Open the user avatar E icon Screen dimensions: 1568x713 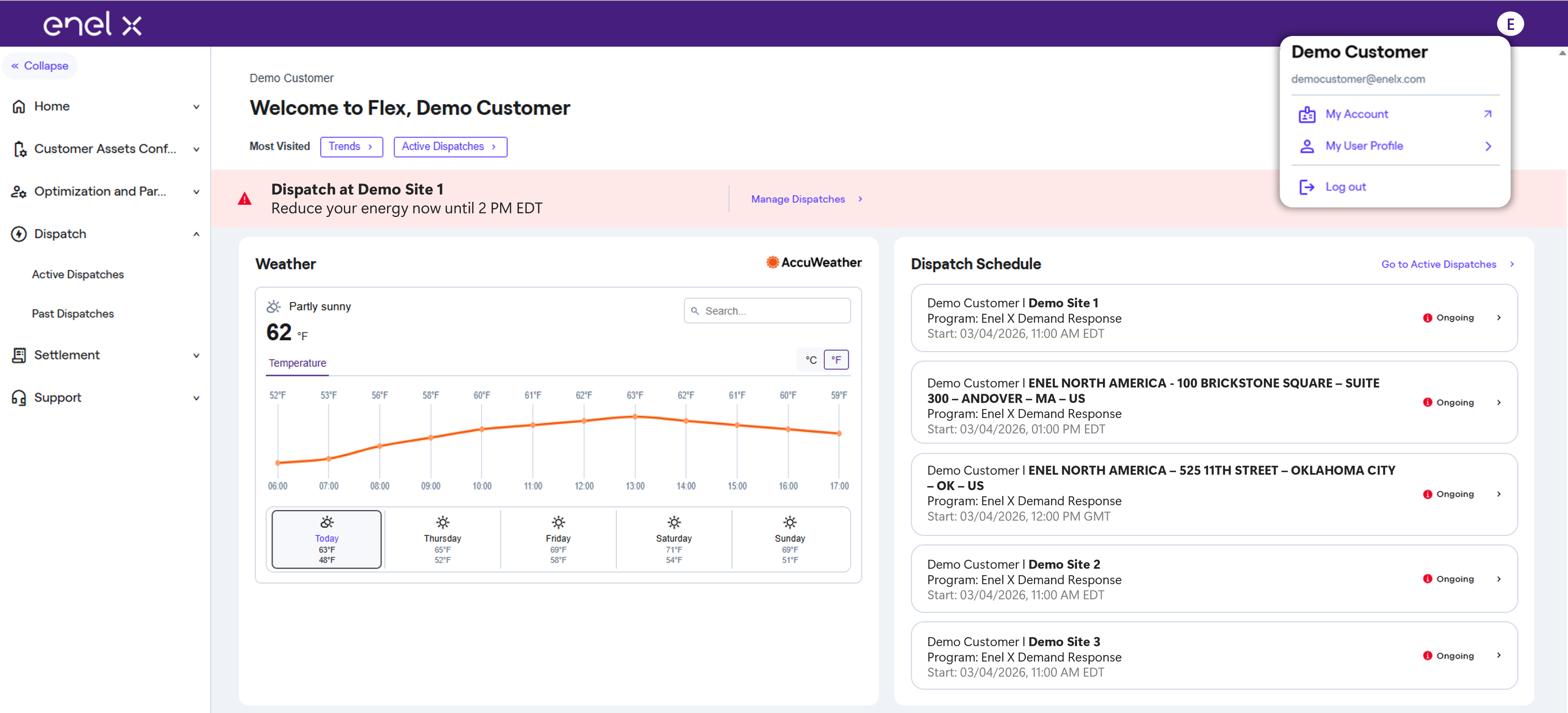coord(1510,24)
